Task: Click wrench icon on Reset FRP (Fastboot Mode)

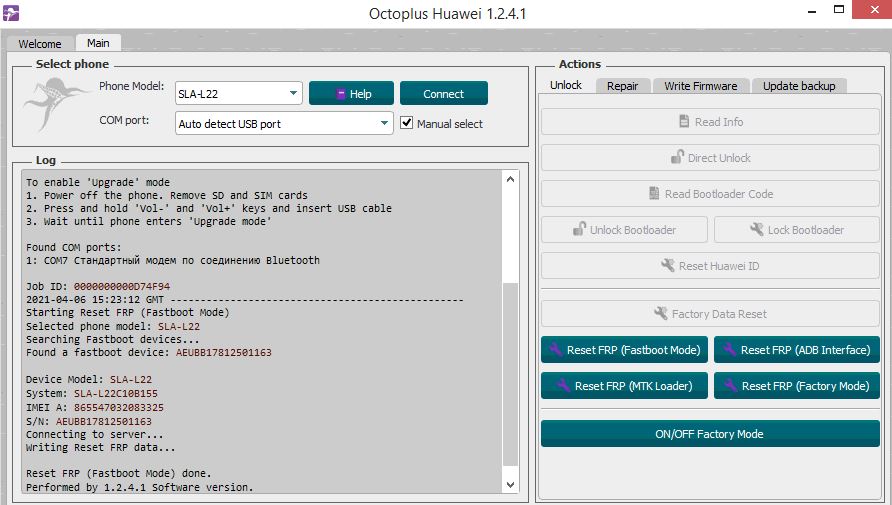Action: tap(556, 349)
